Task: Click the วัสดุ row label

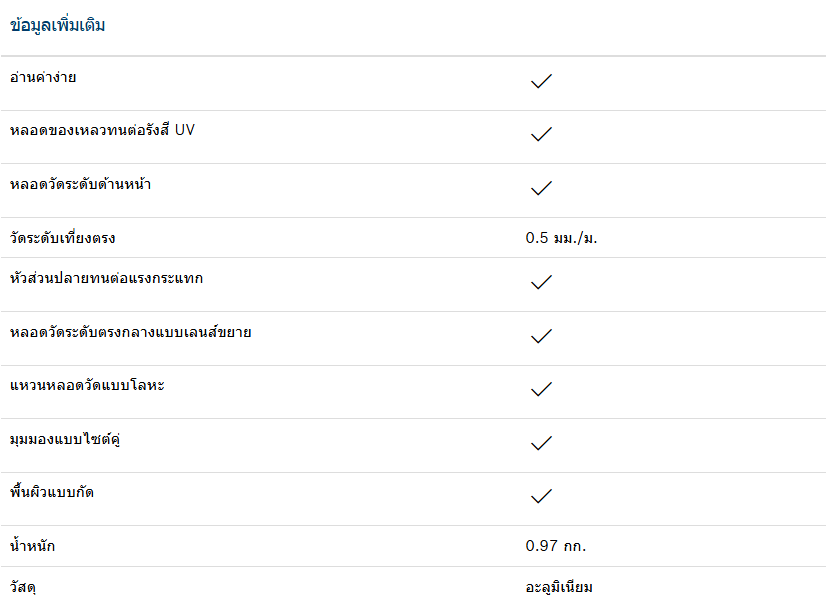Action: (23, 587)
